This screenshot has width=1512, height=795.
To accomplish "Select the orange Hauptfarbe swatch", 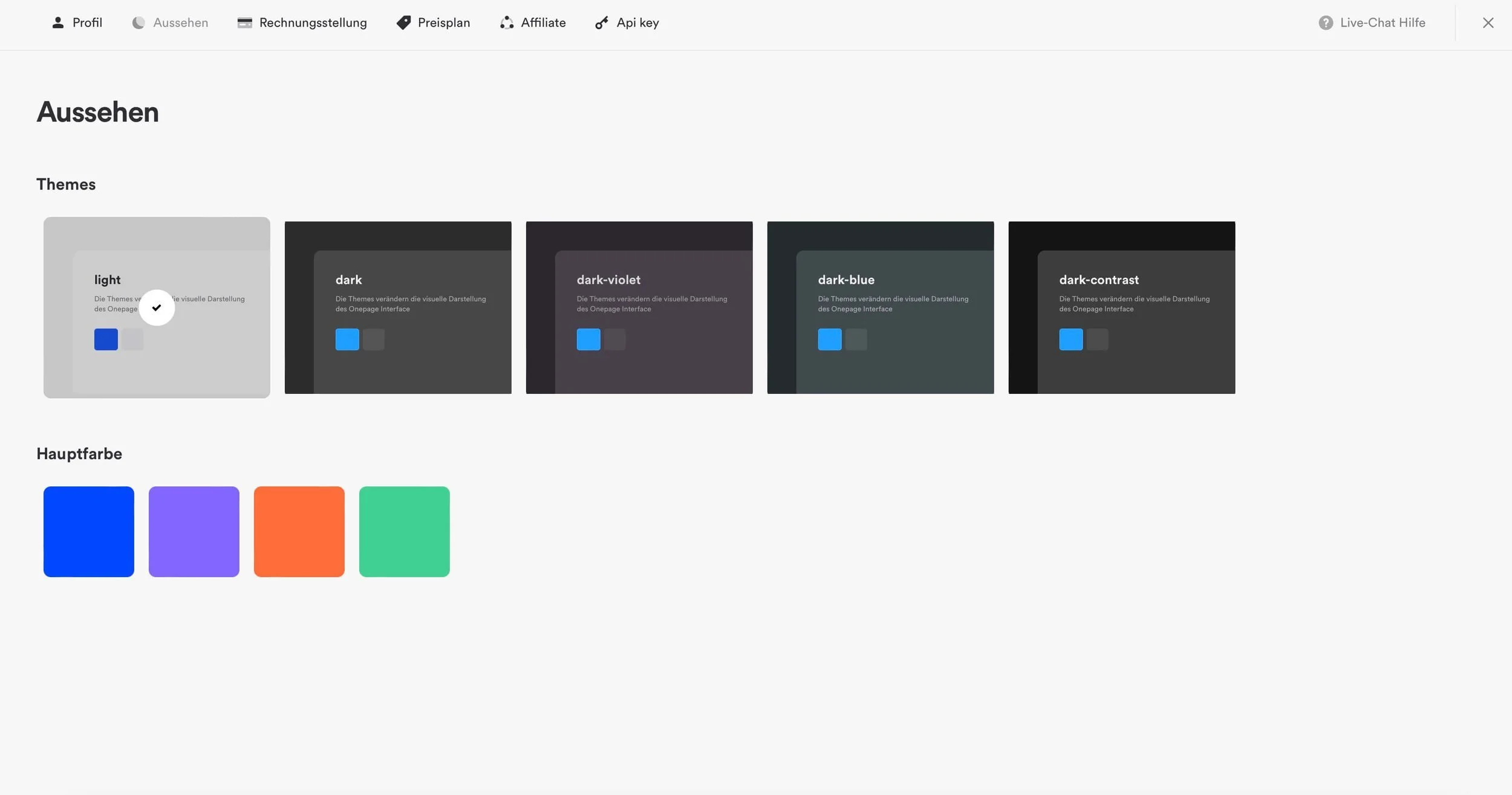I will [x=299, y=531].
